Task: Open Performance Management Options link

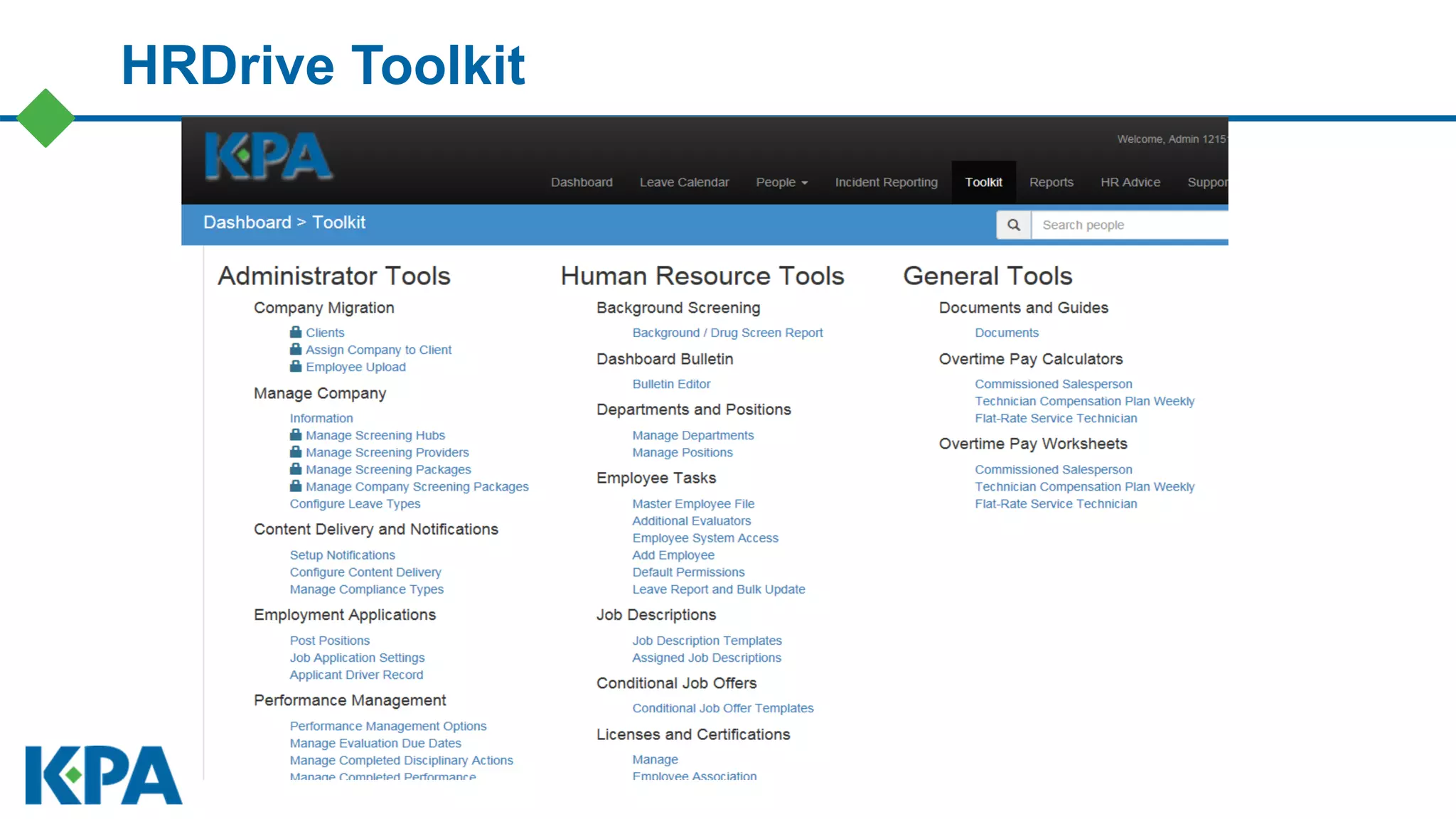Action: [388, 726]
